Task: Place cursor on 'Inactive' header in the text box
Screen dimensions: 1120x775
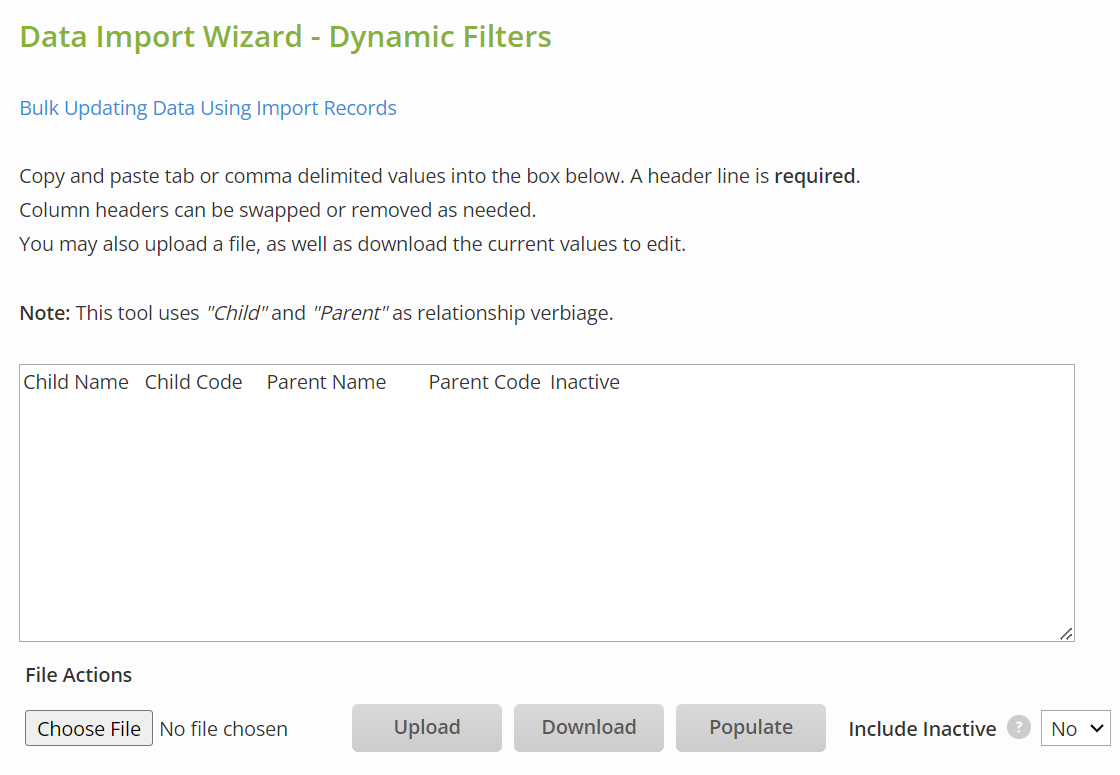Action: pos(585,382)
